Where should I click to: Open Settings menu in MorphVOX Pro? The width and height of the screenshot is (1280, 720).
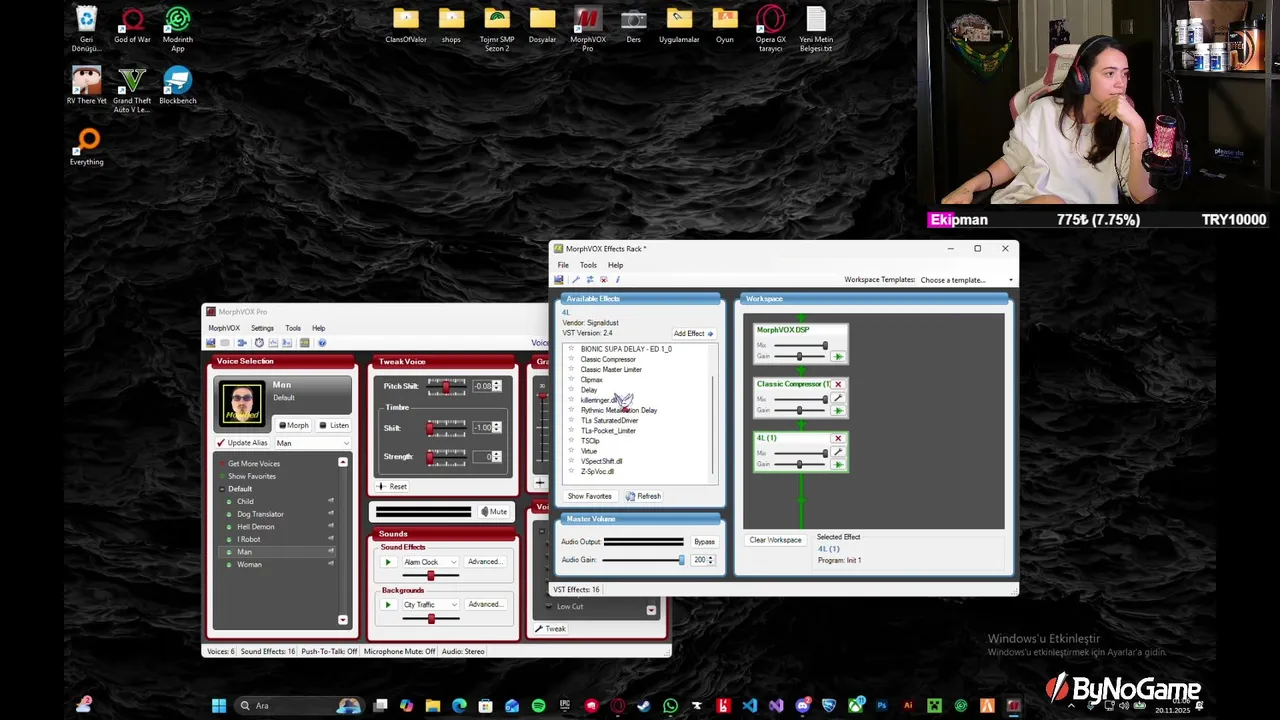pos(262,328)
